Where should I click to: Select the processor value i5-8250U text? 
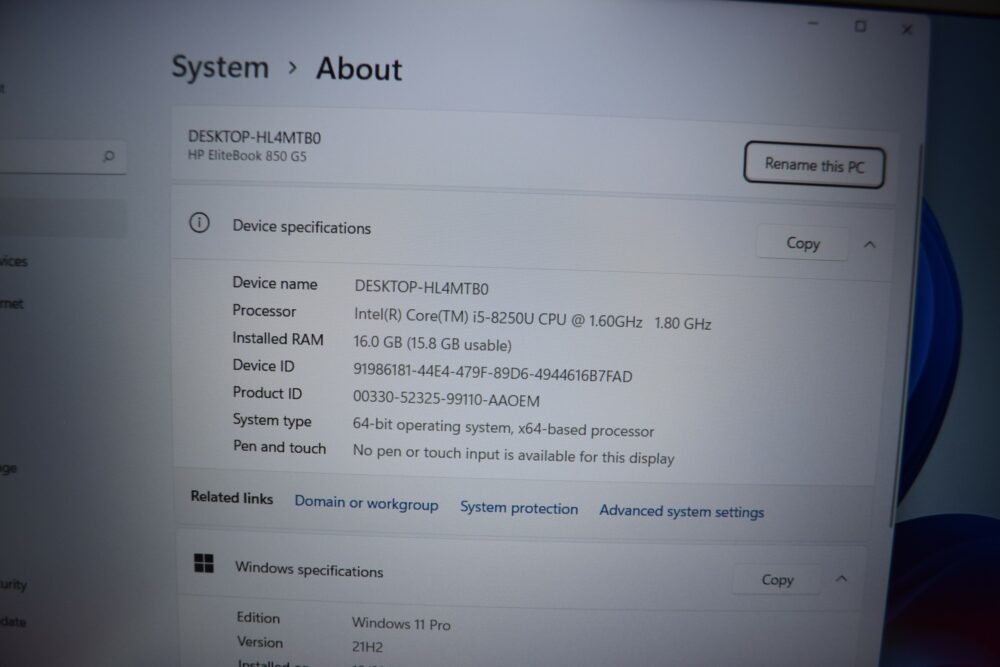point(533,318)
